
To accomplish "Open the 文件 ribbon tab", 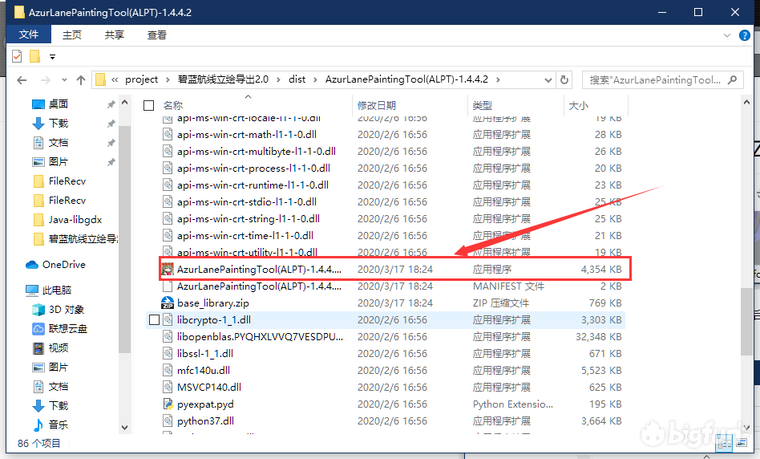I will 28,34.
